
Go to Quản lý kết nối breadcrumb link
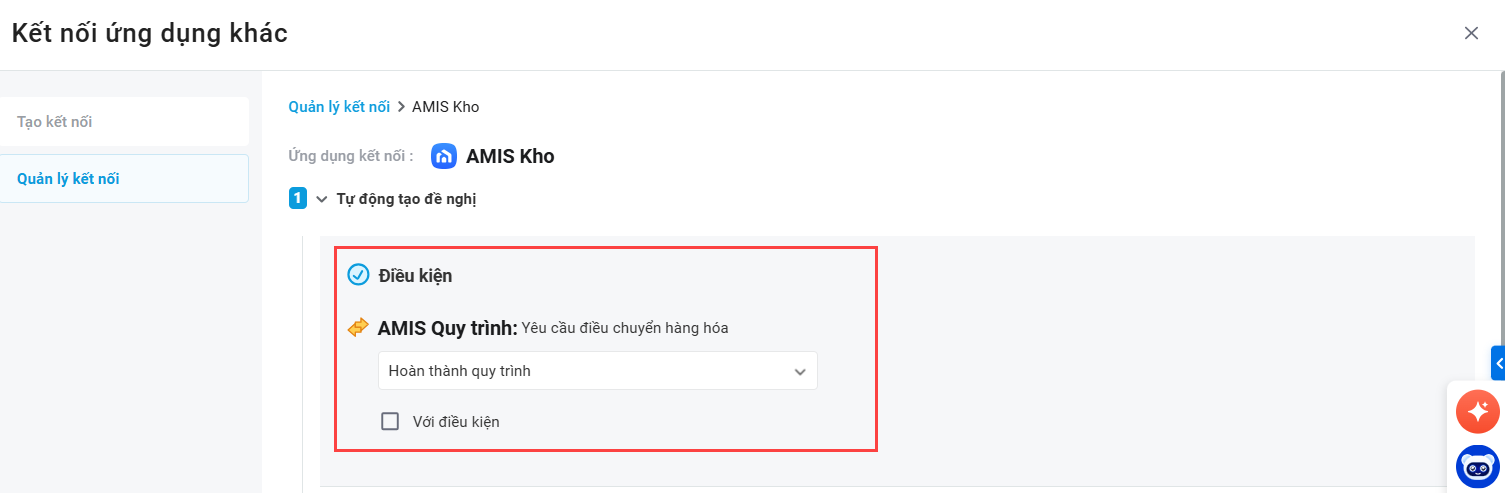[339, 107]
